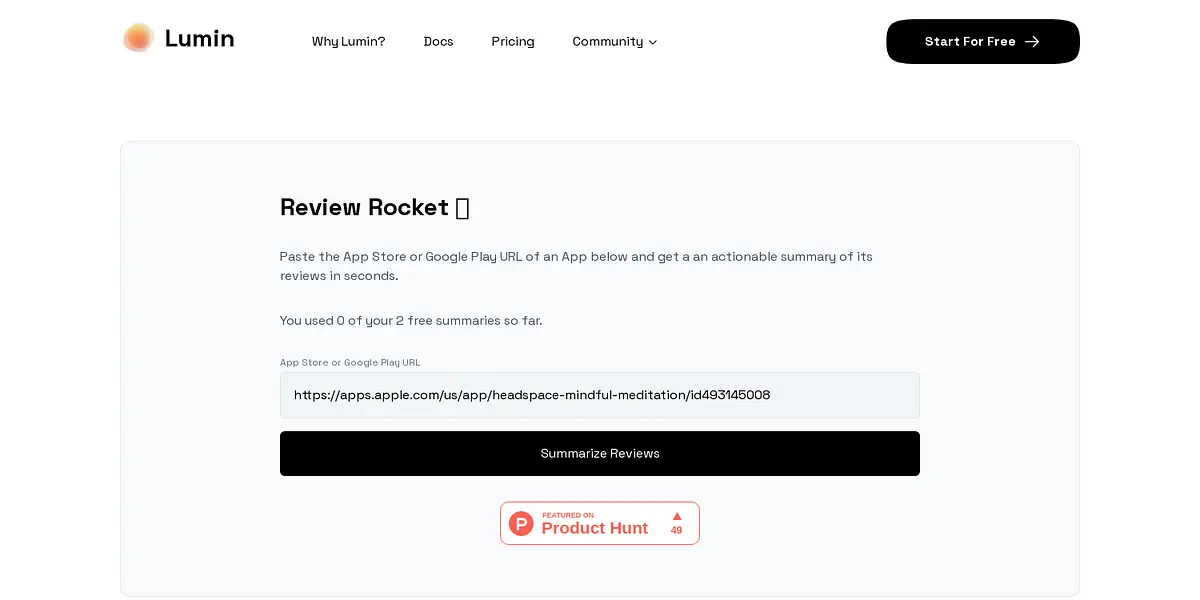Click the orange Lumin orb logo

[138, 38]
